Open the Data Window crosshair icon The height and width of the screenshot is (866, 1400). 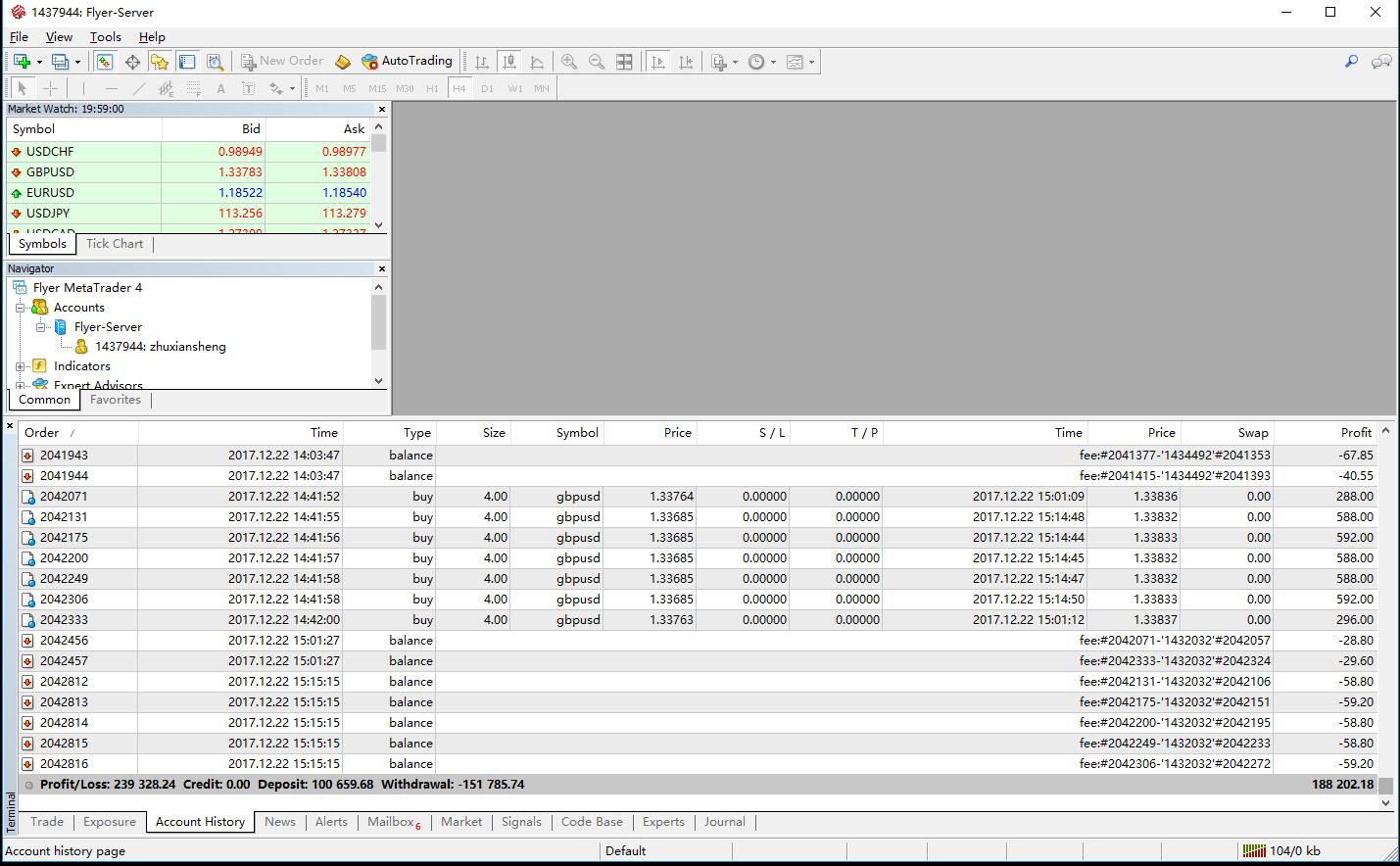pos(132,62)
